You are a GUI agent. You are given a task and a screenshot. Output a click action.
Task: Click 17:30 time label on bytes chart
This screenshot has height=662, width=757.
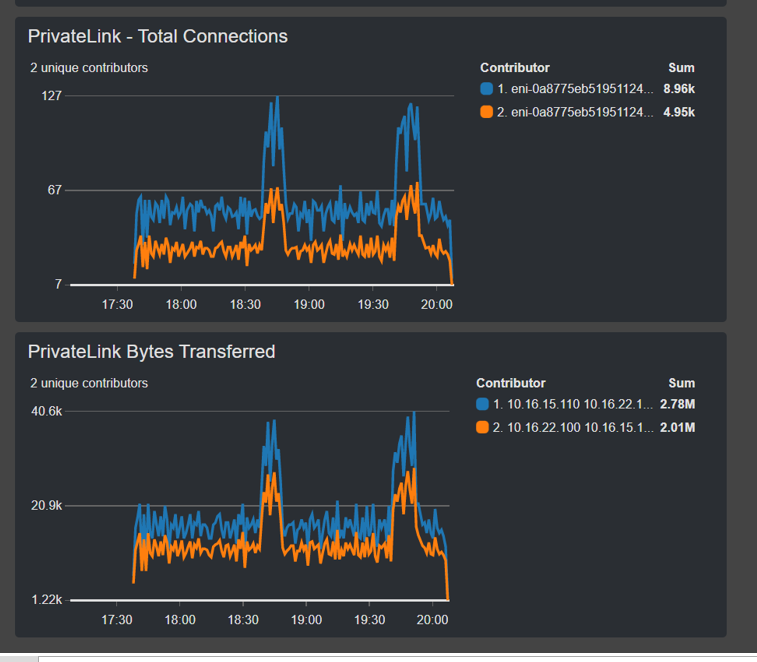pyautogui.click(x=116, y=620)
